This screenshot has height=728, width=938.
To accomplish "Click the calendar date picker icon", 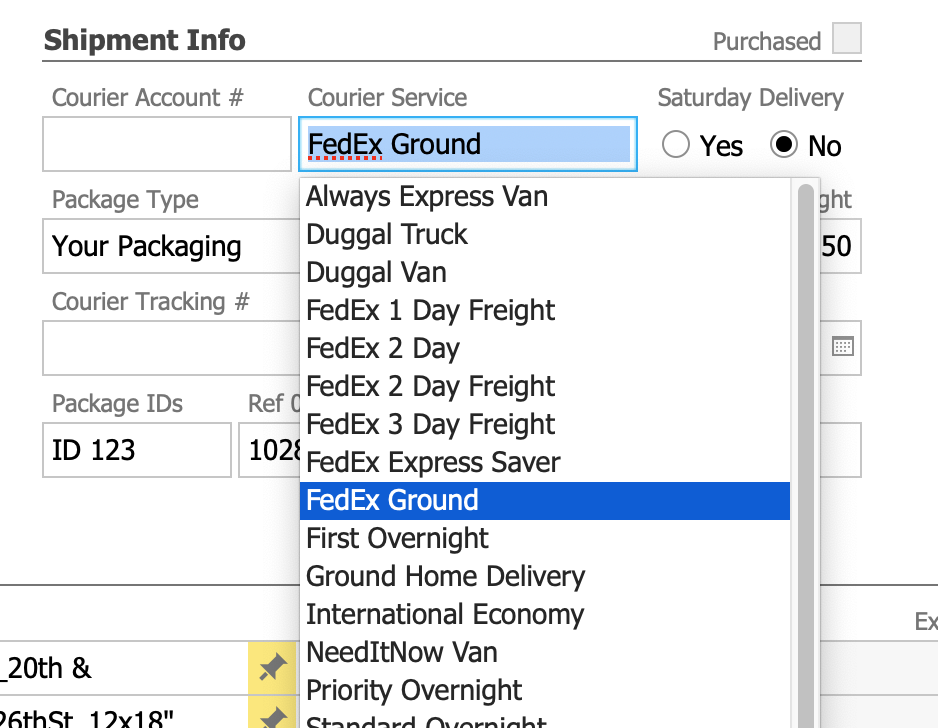I will pyautogui.click(x=842, y=347).
